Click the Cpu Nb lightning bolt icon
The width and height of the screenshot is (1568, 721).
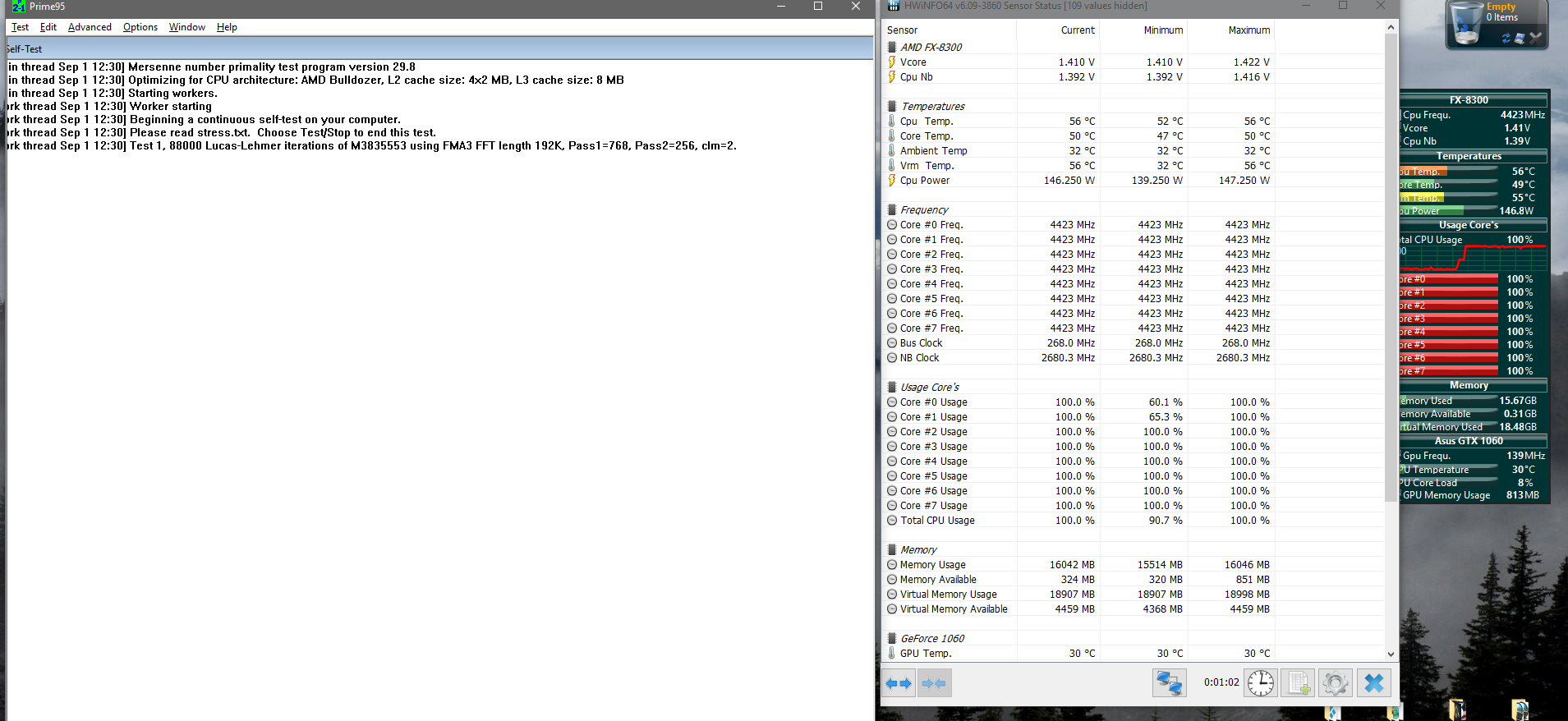892,76
